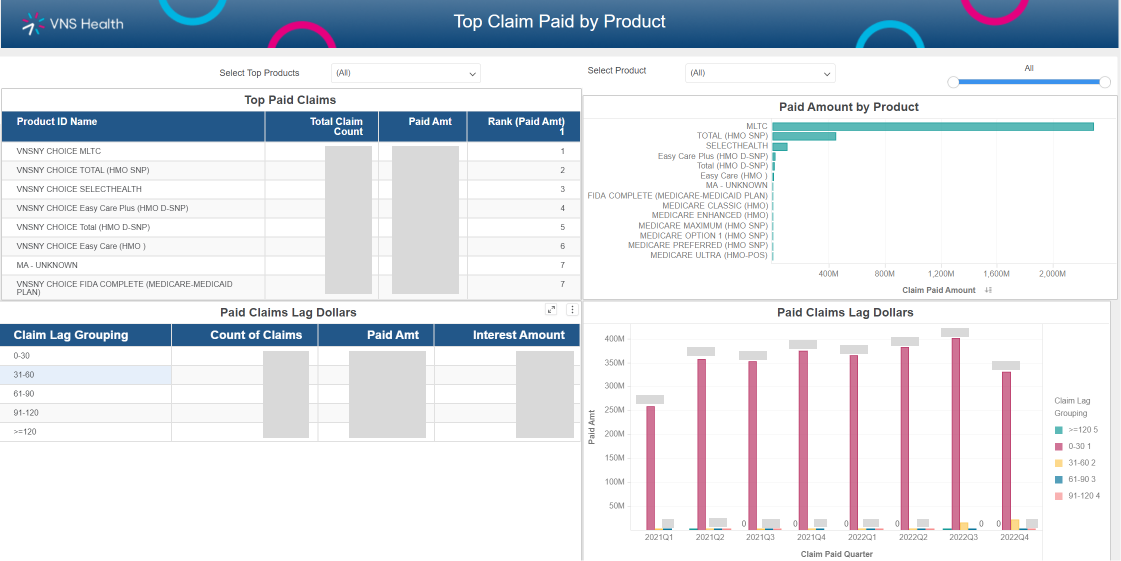The width and height of the screenshot is (1121, 561).
Task: Select the 31-60 2 legend swatch
Action: (x=1059, y=463)
